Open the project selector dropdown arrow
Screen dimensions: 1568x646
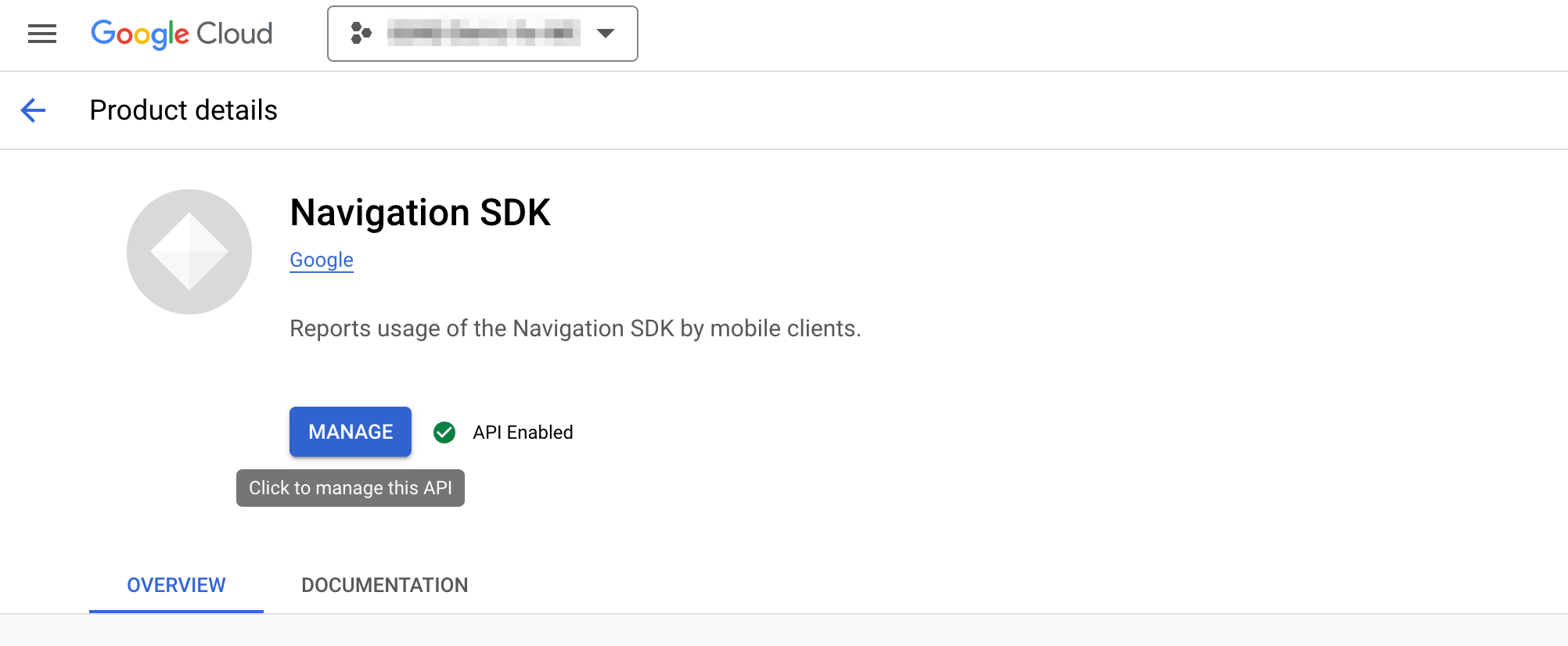tap(606, 34)
